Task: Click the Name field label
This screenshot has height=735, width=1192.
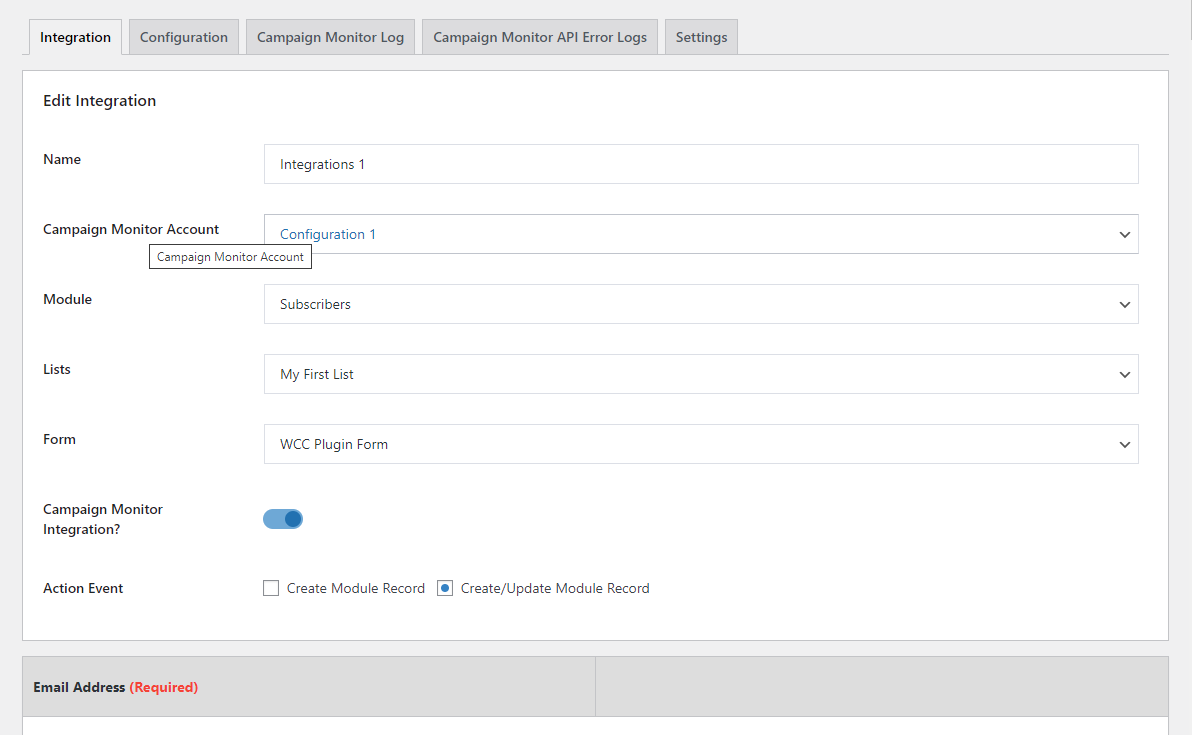Action: 62,160
